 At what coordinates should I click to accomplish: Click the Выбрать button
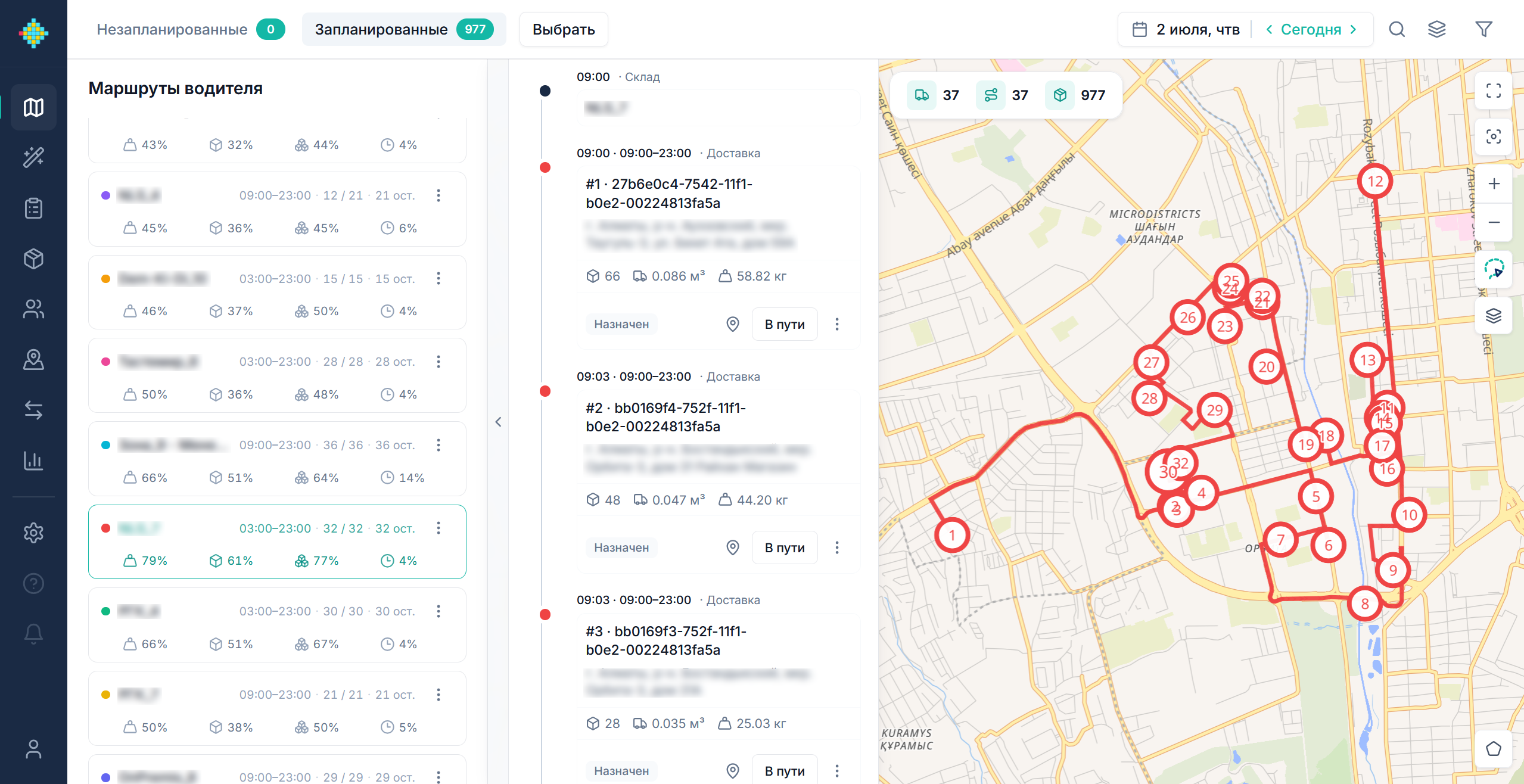click(x=564, y=29)
